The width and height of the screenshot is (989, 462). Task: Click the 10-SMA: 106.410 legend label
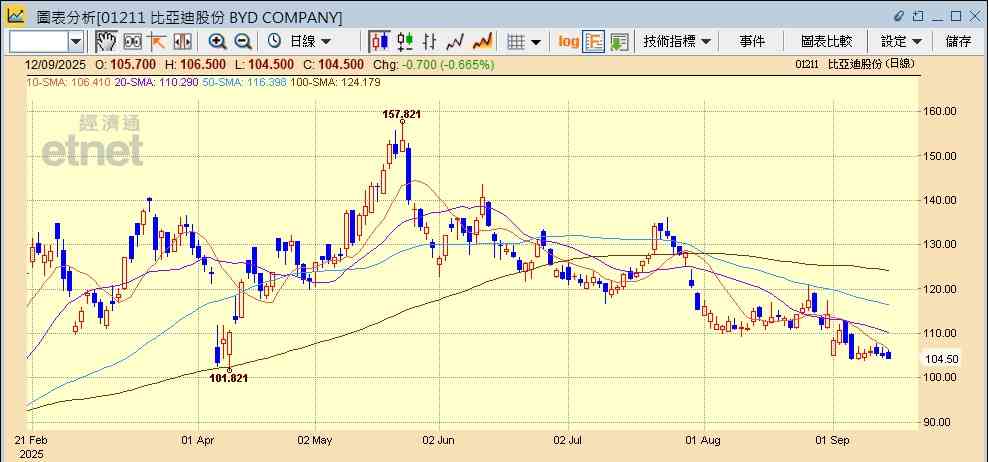[69, 82]
